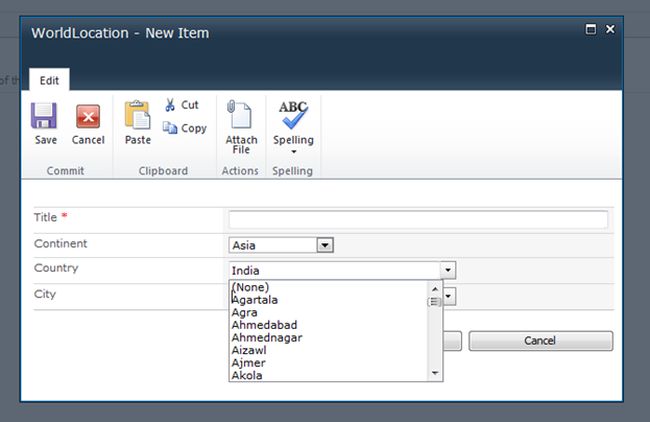Choose Ajmer from the city list
The width and height of the screenshot is (650, 422).
[248, 363]
